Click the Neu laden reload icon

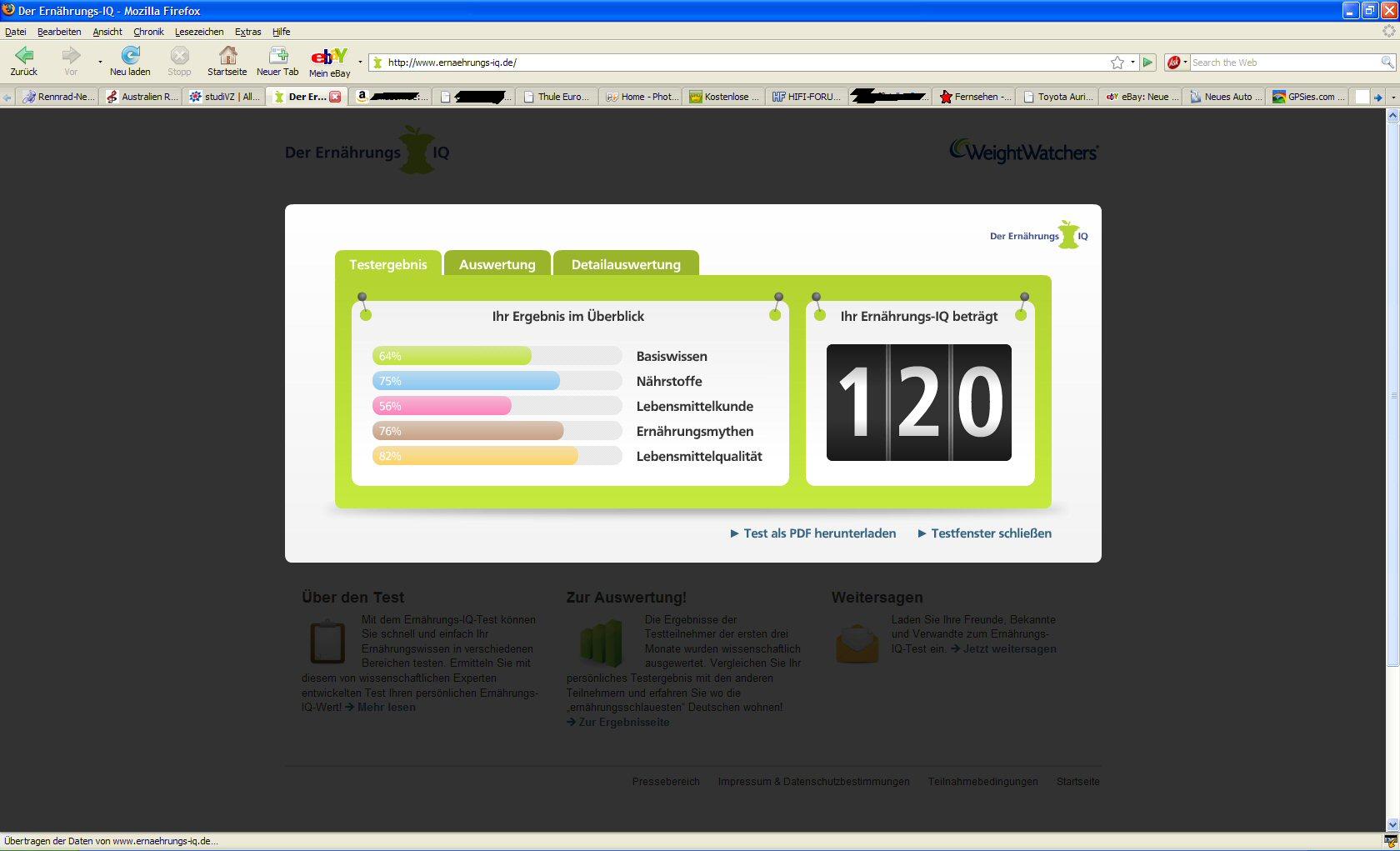click(x=130, y=56)
